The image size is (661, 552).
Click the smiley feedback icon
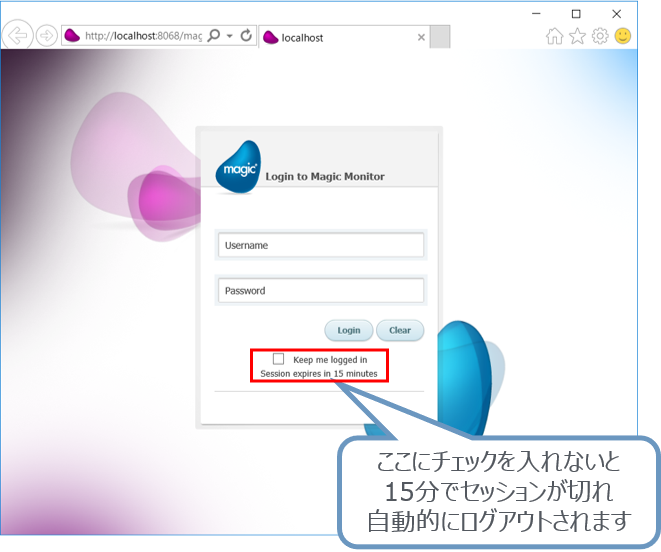pyautogui.click(x=623, y=37)
